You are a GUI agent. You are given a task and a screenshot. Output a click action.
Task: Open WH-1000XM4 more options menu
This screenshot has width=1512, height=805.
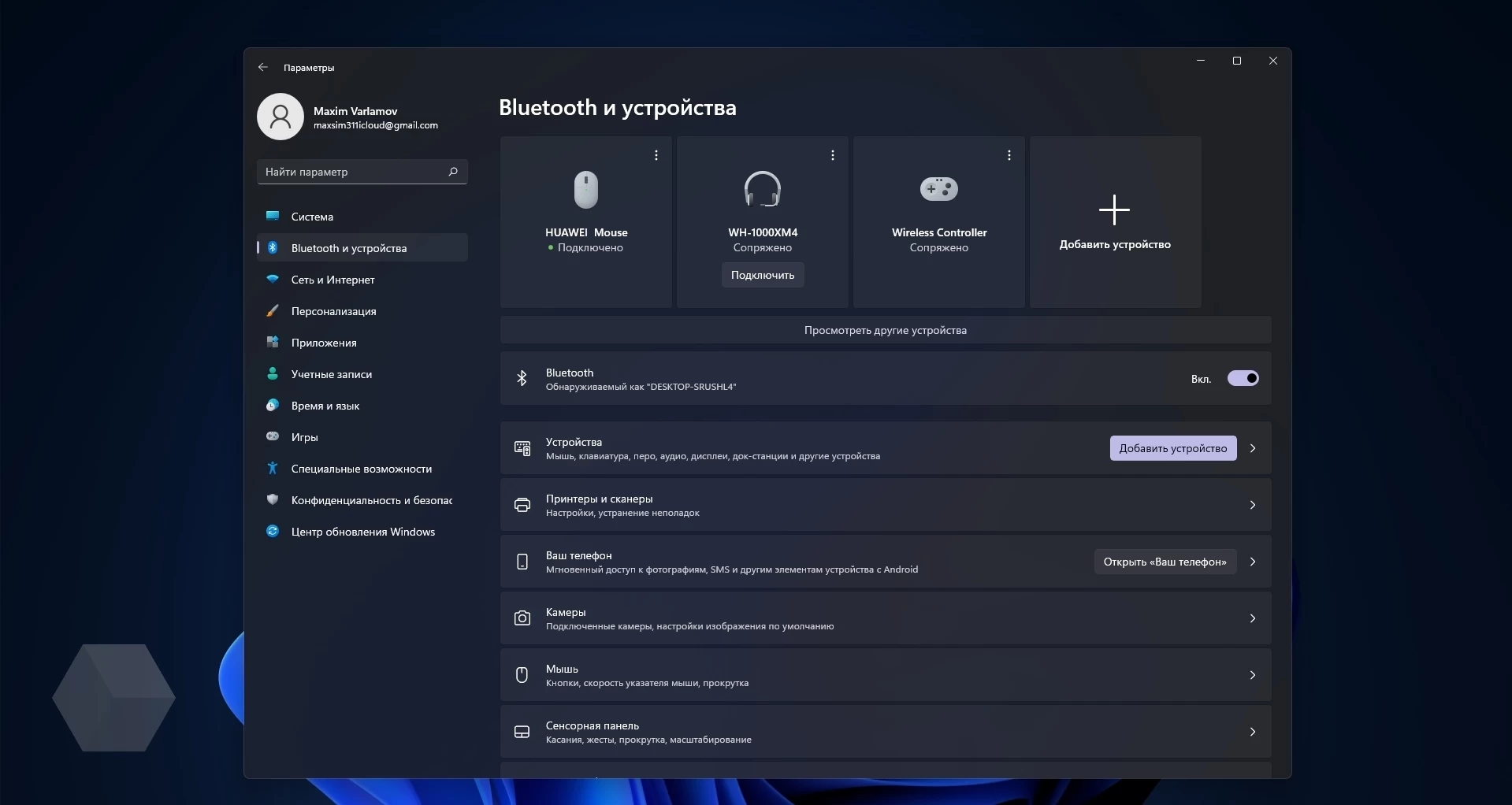833,156
